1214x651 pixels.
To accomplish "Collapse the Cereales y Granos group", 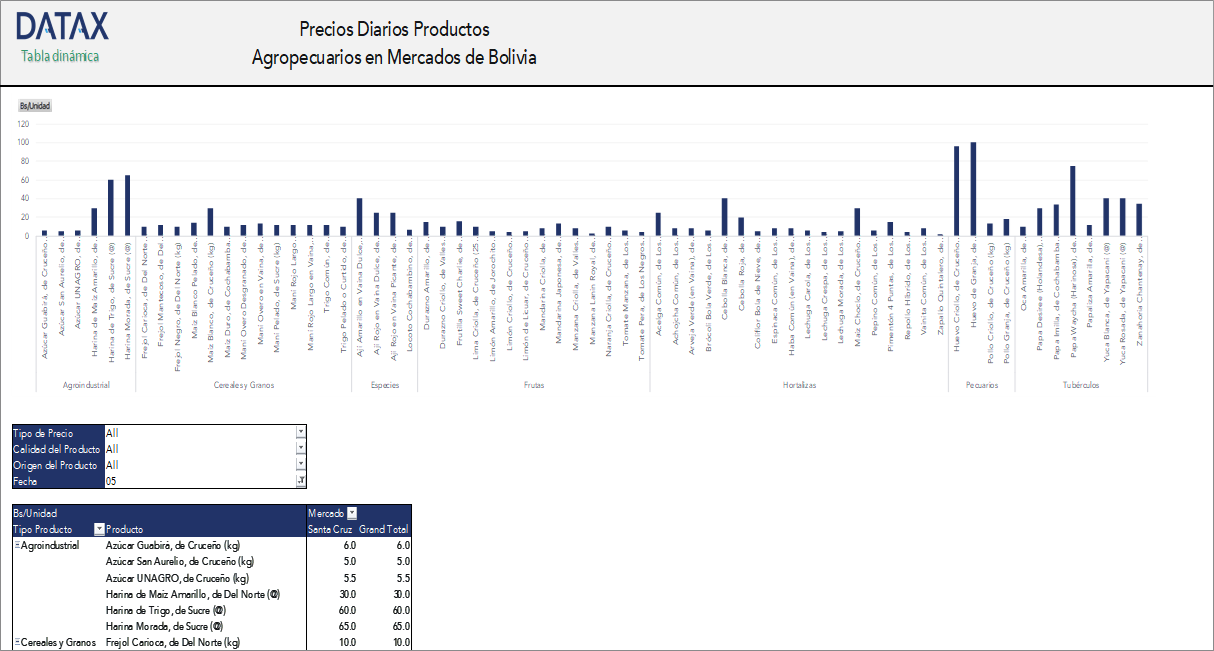I will 16,640.
